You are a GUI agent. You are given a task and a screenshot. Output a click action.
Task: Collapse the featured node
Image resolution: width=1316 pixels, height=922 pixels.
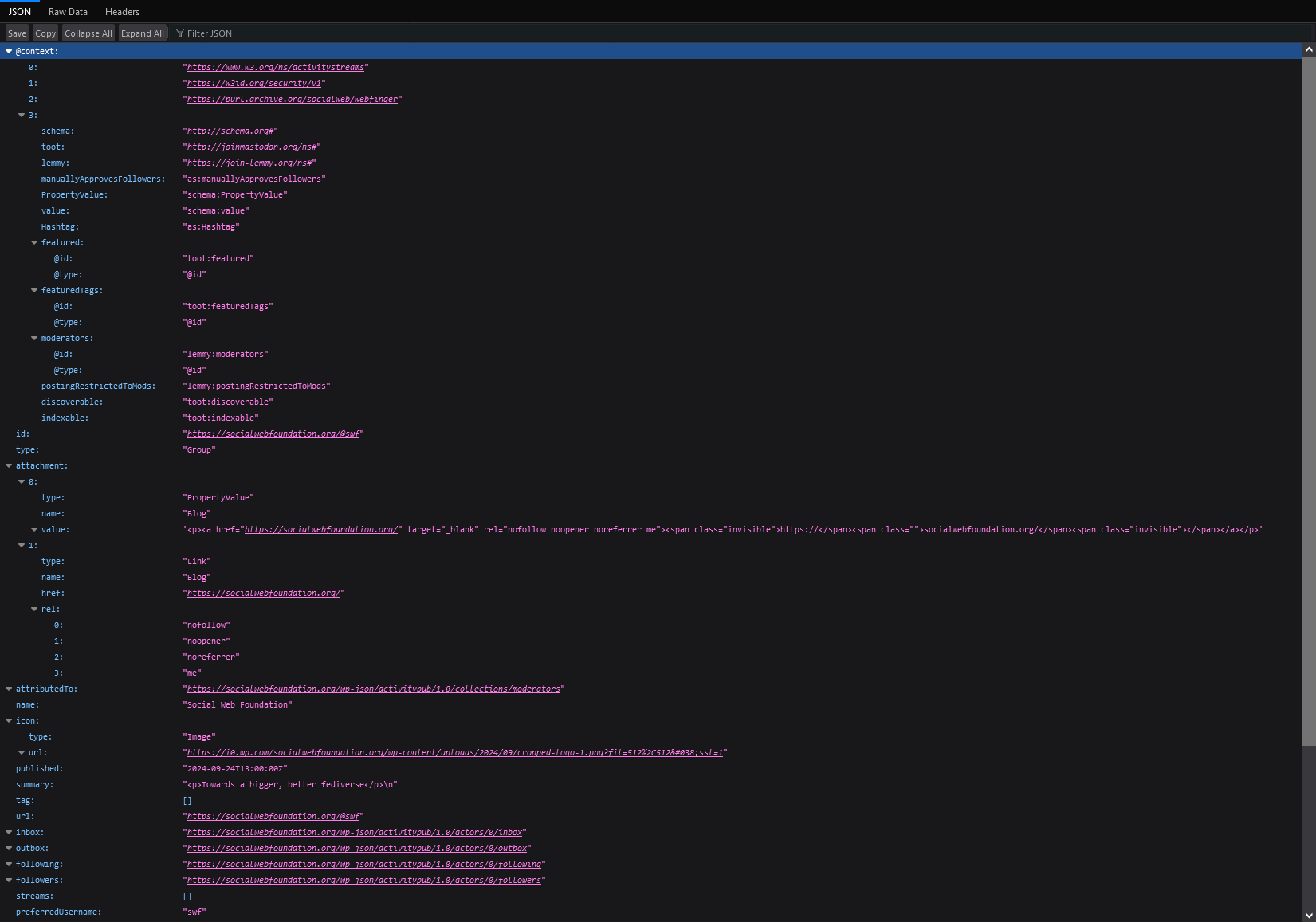(x=34, y=242)
